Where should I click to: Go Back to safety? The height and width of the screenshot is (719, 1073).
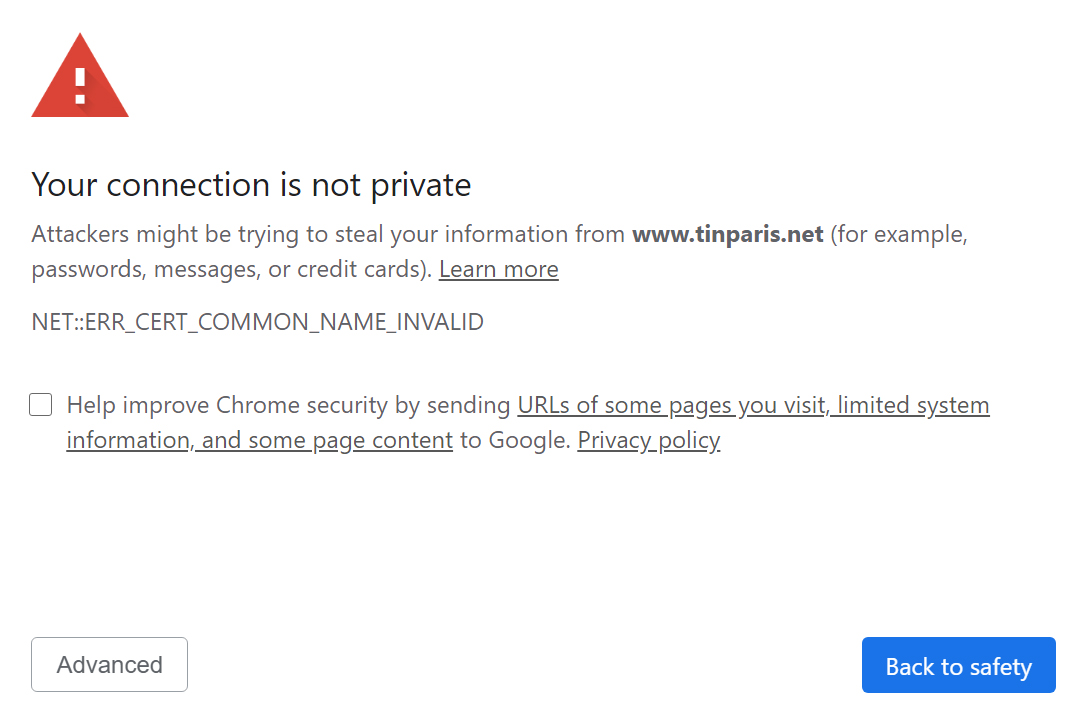pyautogui.click(x=959, y=665)
